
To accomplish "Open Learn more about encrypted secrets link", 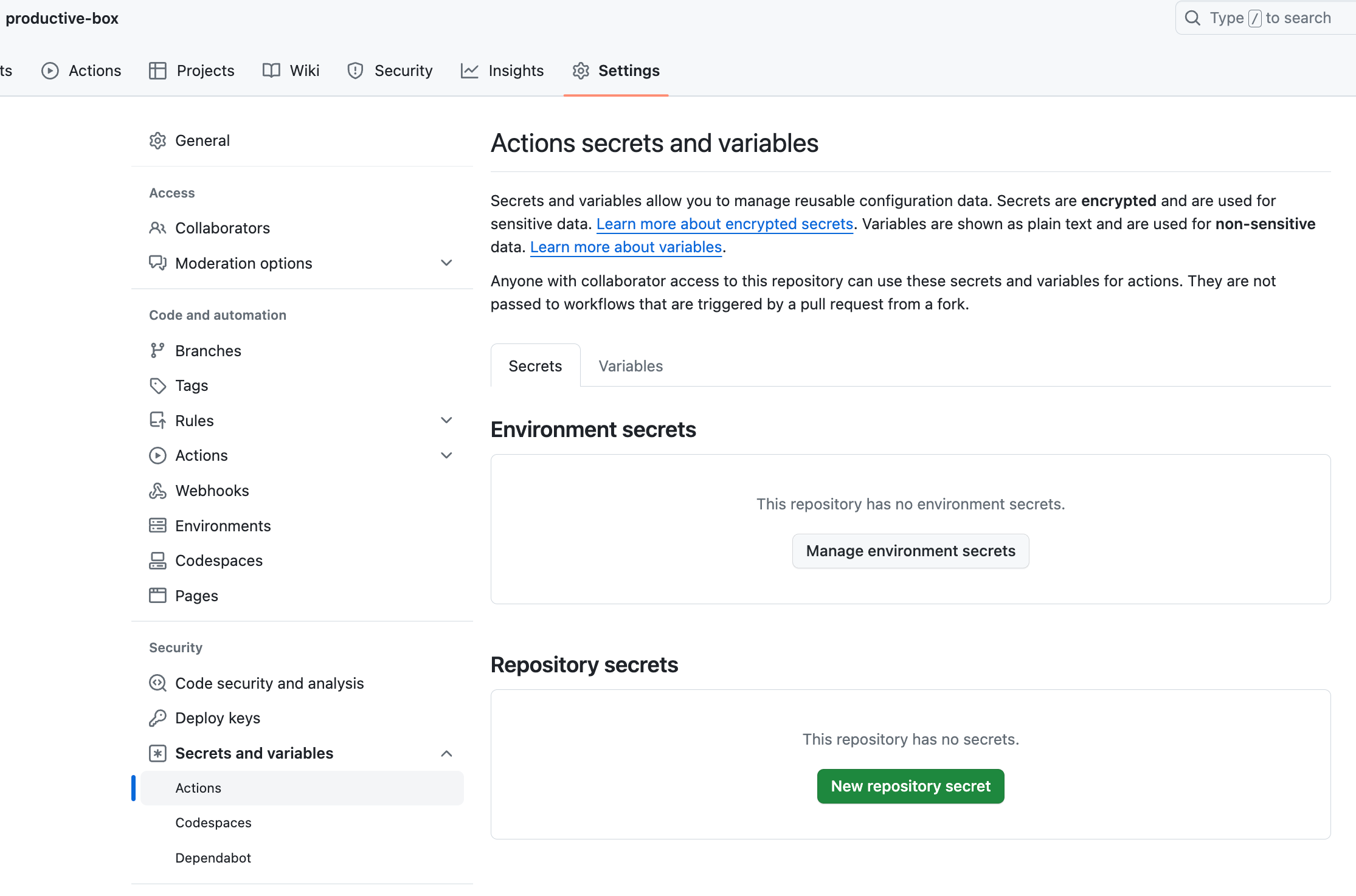I will click(724, 224).
